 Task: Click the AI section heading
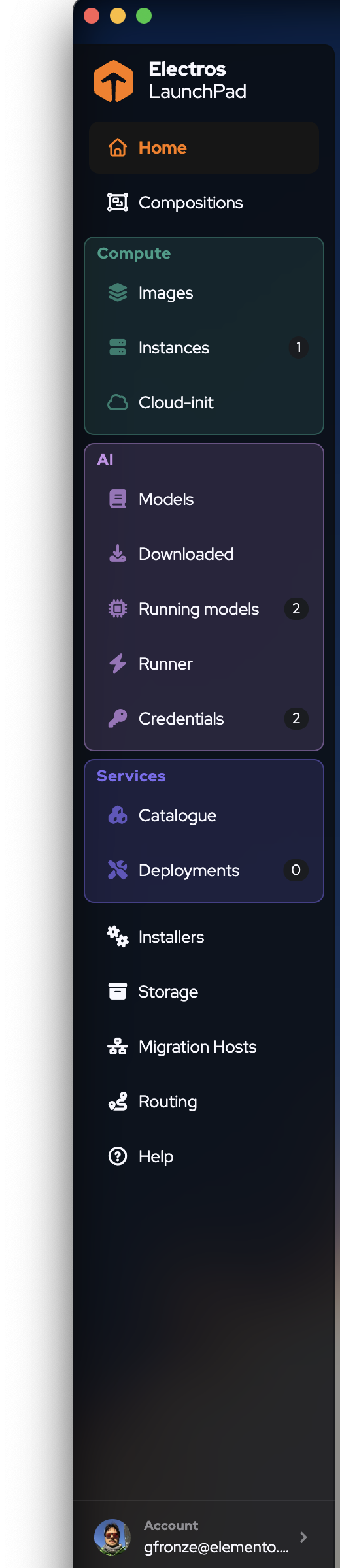105,460
